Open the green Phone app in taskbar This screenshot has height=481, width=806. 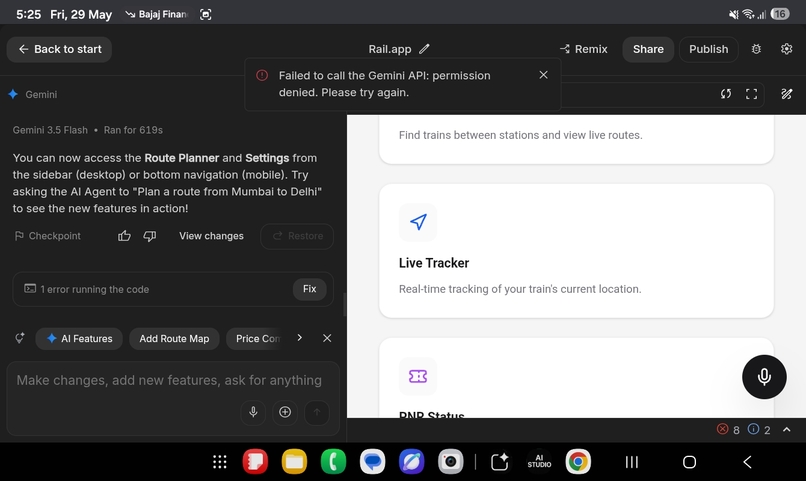click(333, 461)
